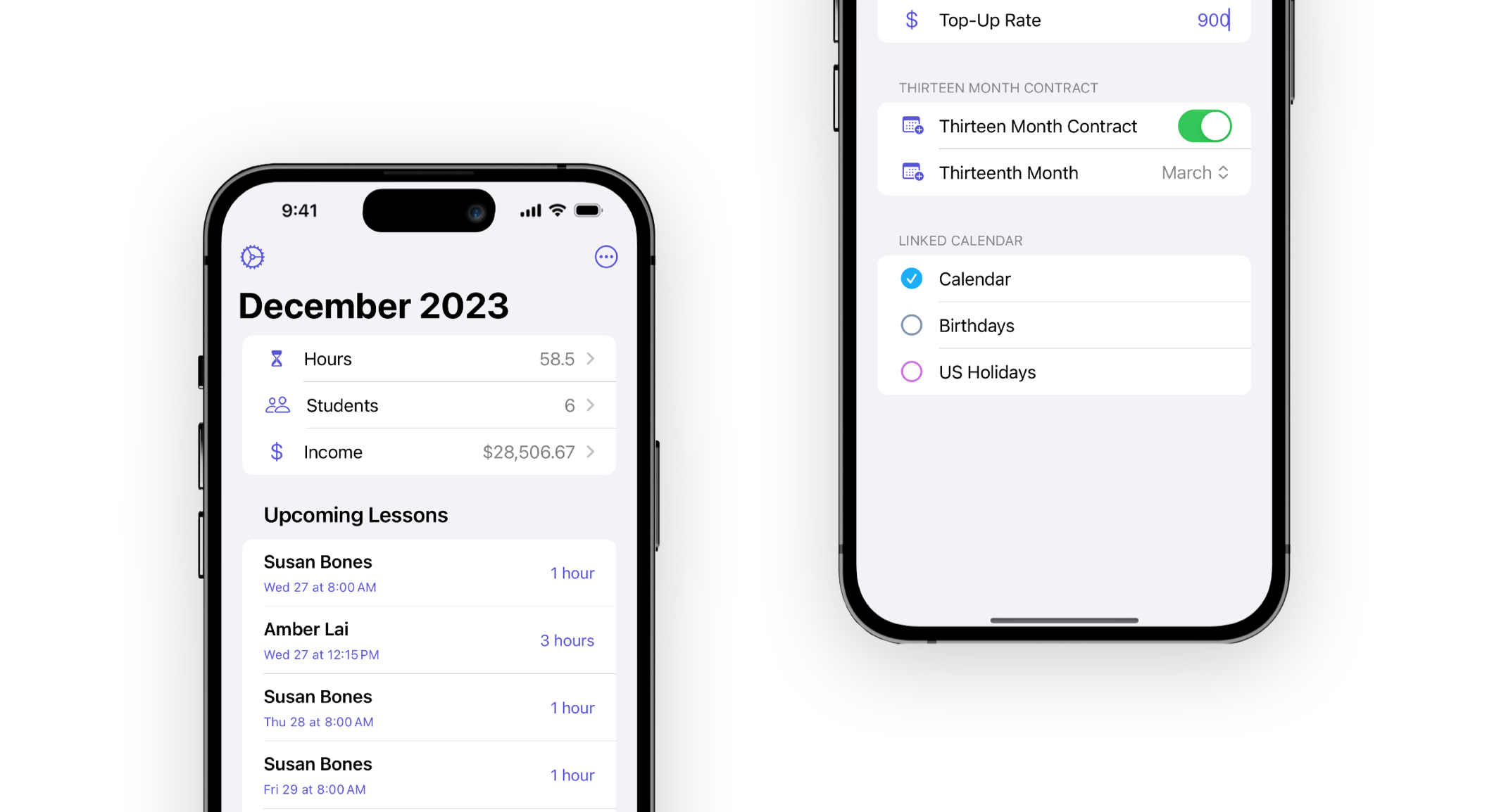Expand the Income row chevron

[x=590, y=452]
